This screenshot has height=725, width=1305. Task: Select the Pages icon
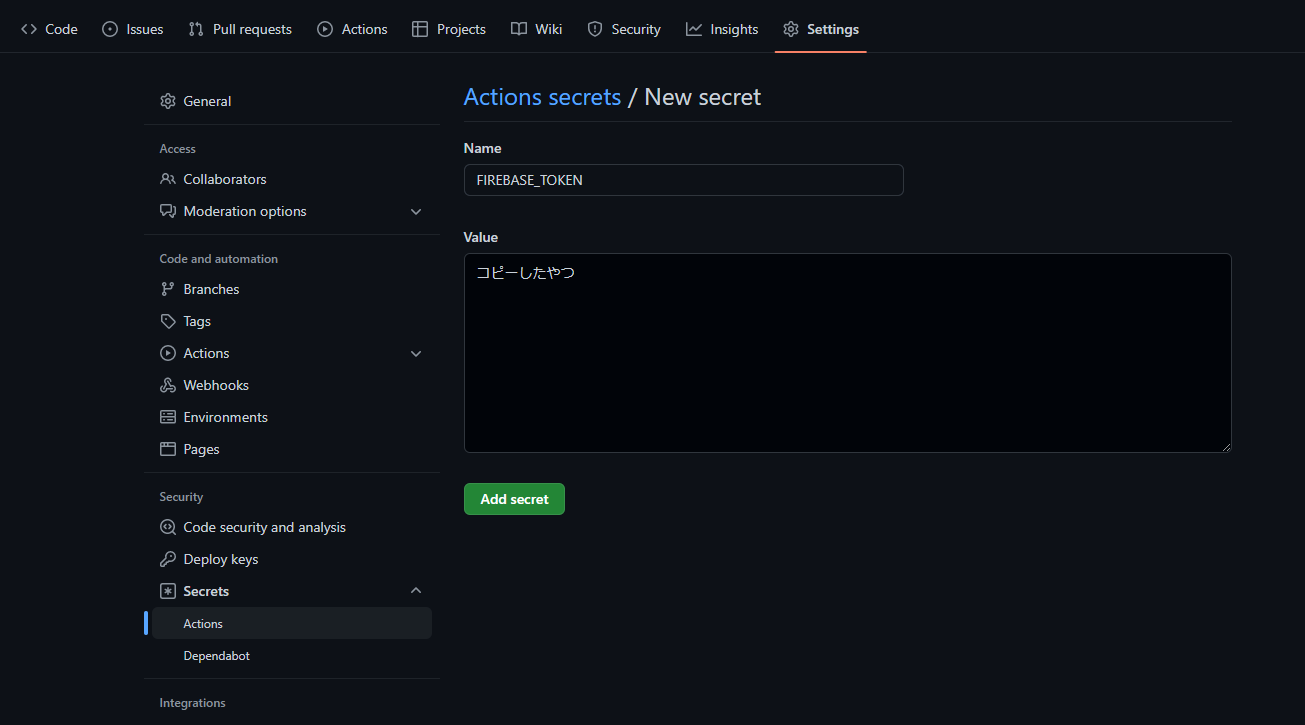coord(168,449)
